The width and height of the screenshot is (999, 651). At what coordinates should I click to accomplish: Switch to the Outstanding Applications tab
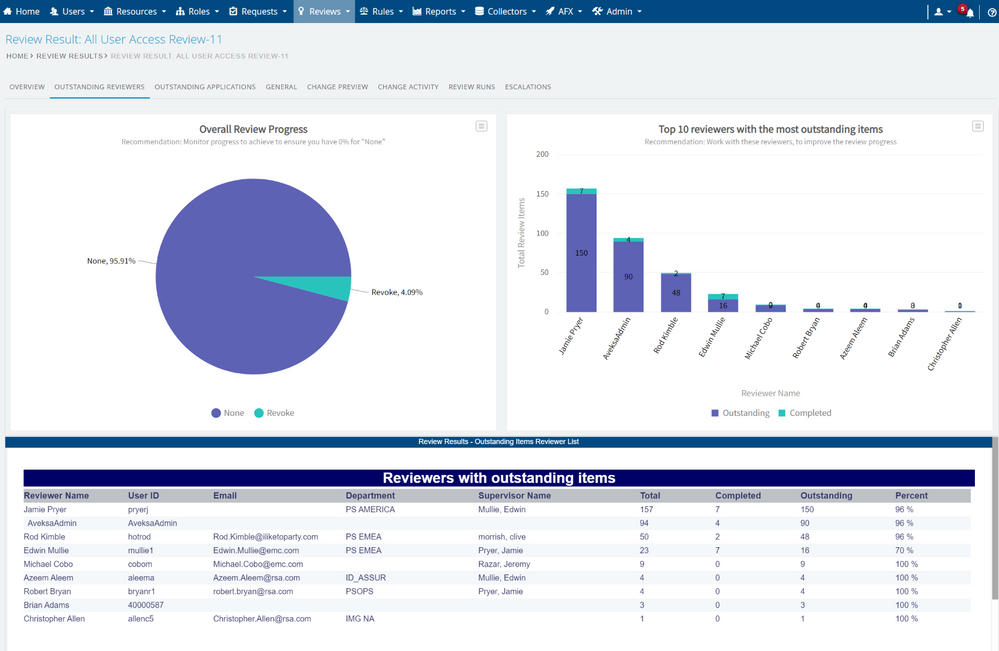(x=205, y=87)
